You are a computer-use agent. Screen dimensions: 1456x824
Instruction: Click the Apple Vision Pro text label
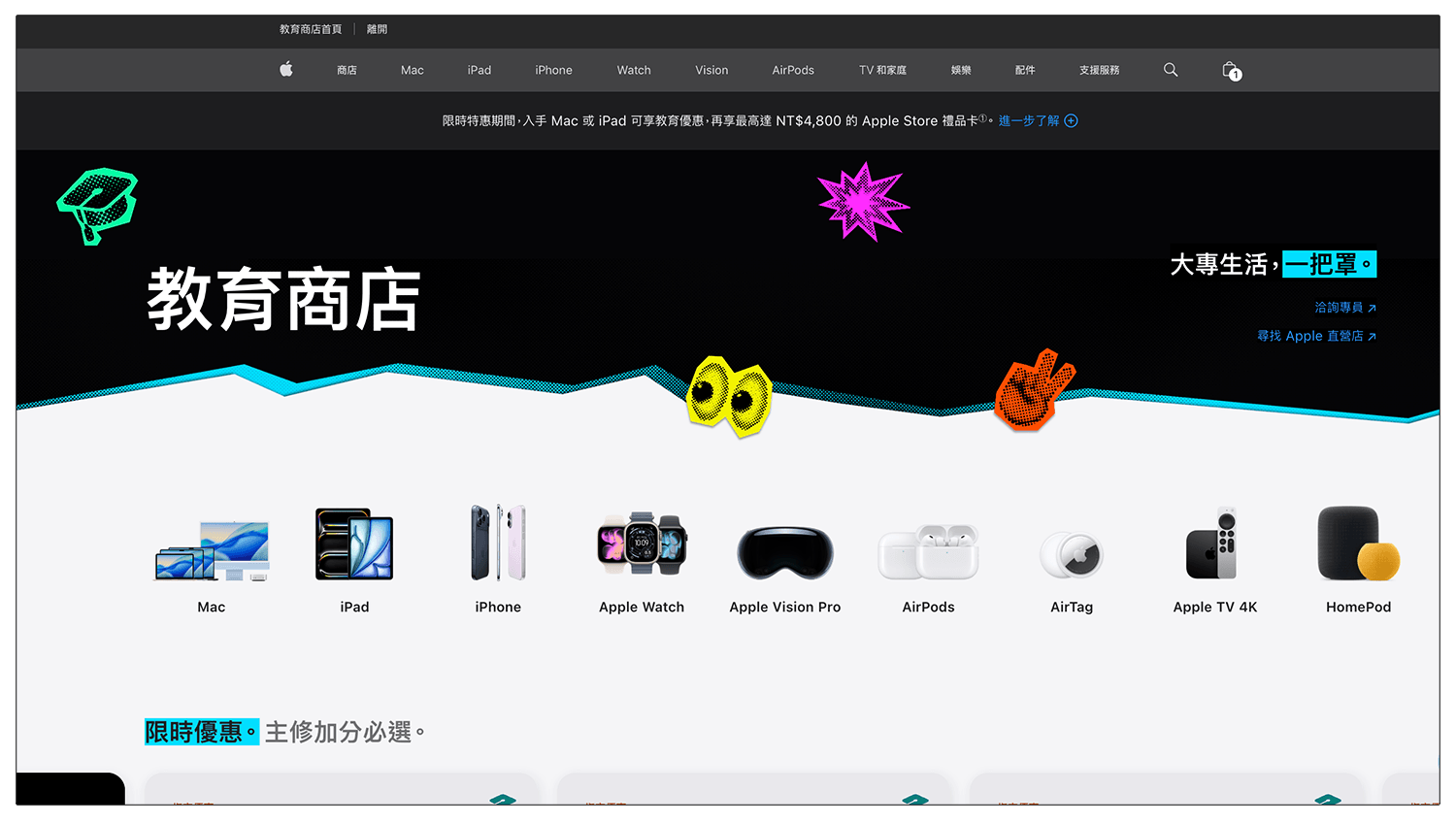point(785,607)
